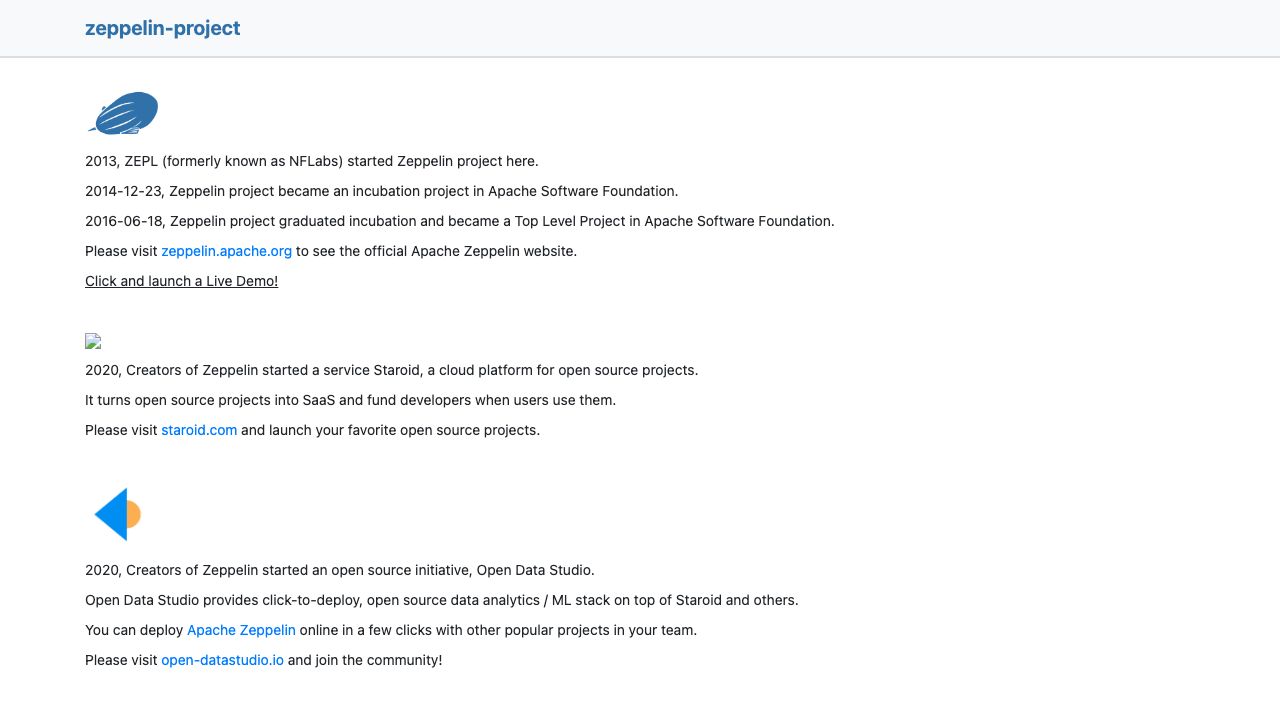Open the zeppelin.apache.org link
This screenshot has height=720, width=1280.
226,251
